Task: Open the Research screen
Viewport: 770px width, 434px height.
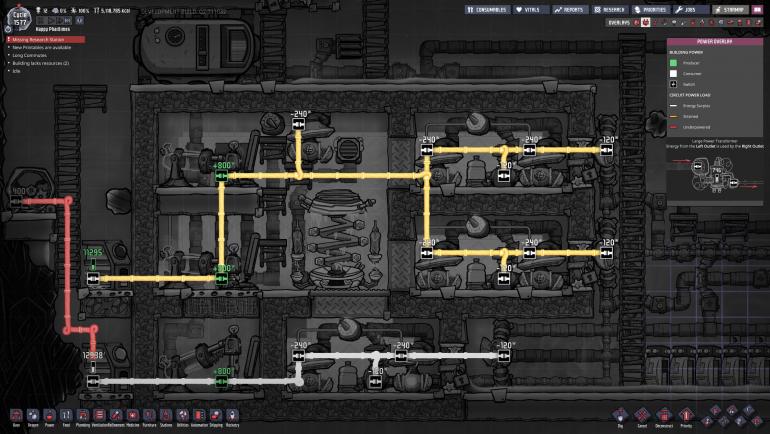Action: coord(609,9)
